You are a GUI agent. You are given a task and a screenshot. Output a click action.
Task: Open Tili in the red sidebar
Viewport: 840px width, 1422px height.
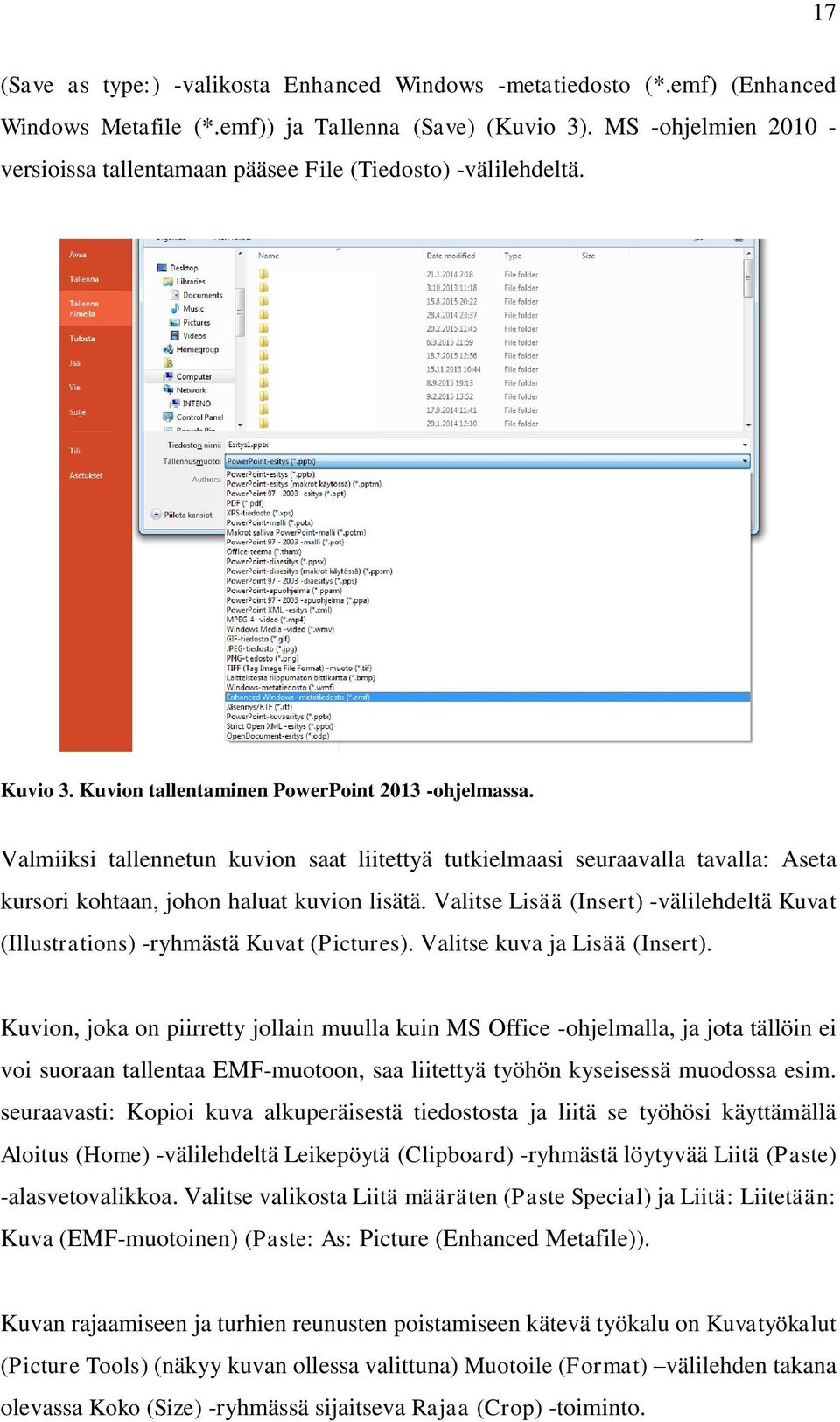tap(75, 451)
